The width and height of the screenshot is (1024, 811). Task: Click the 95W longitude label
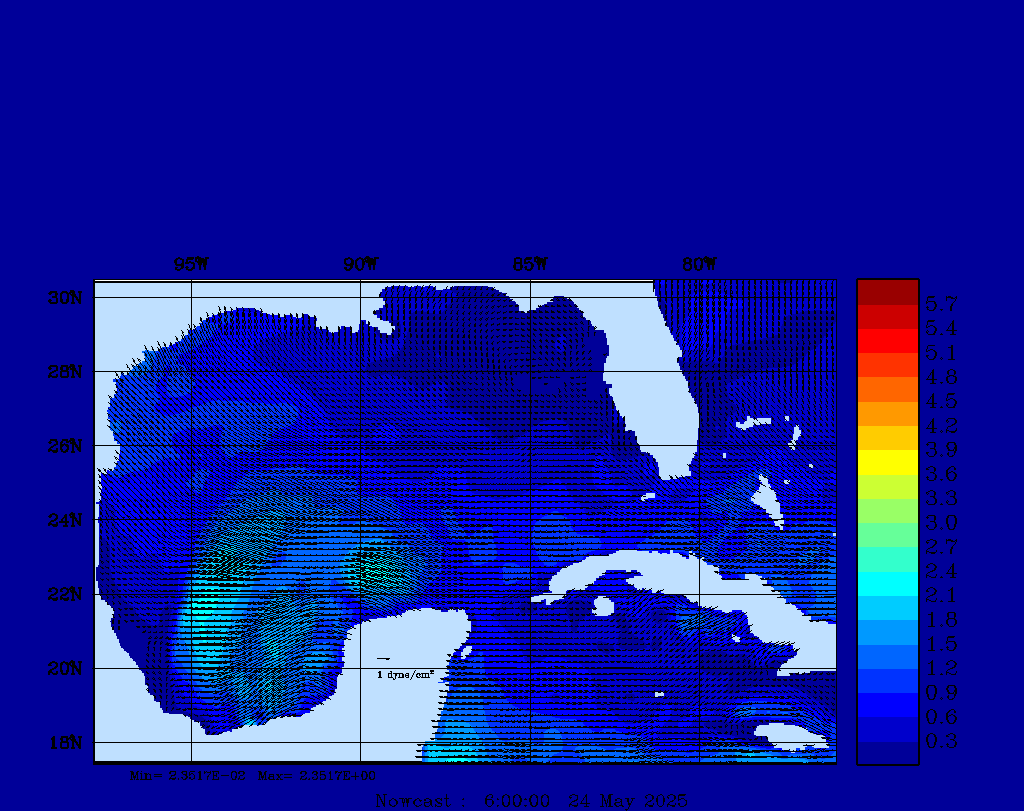[x=191, y=265]
